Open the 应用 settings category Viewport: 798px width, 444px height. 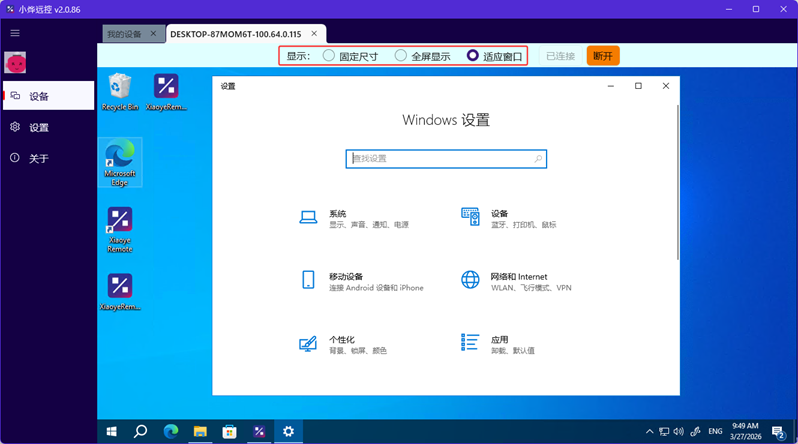[x=499, y=340]
